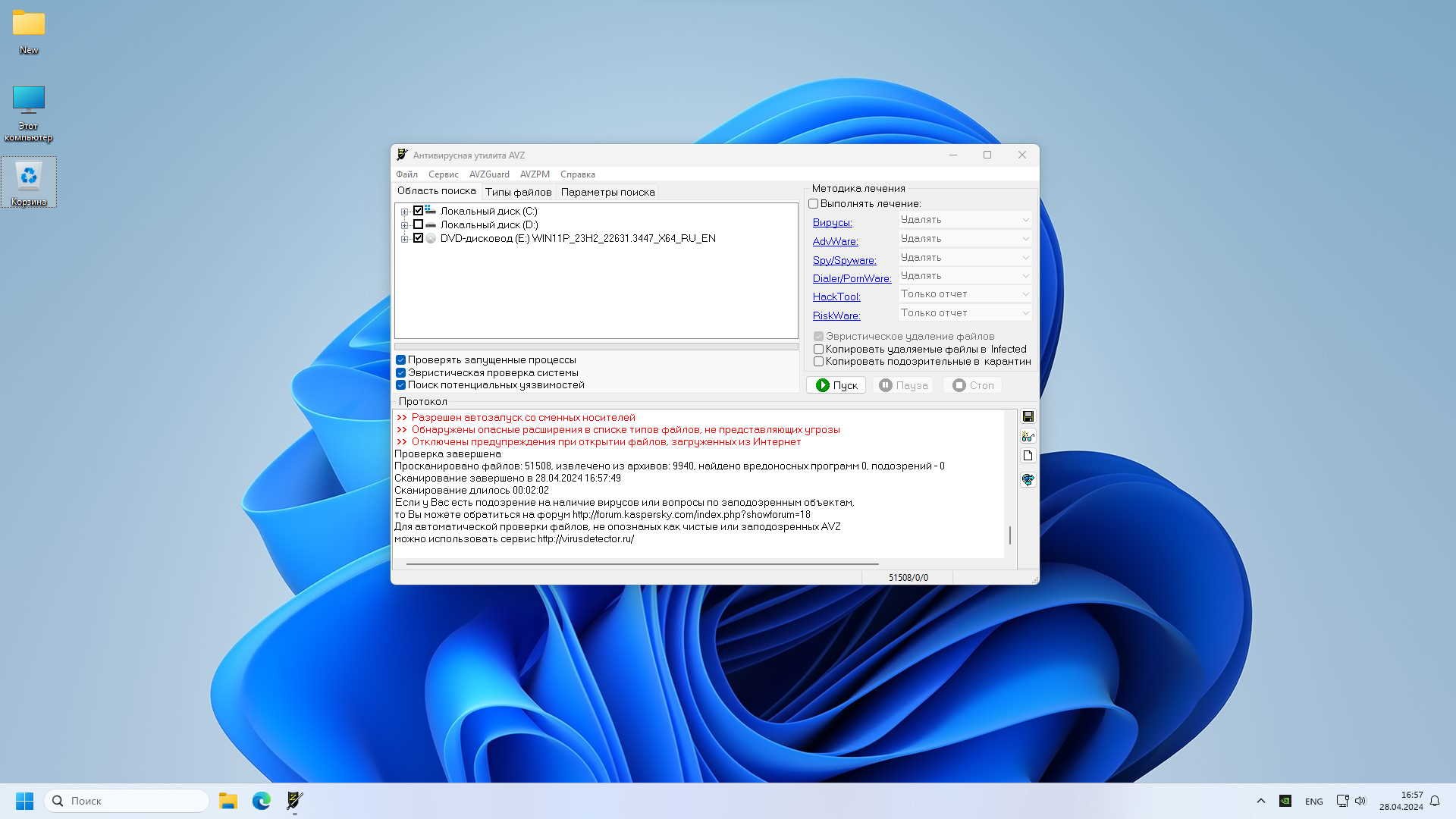The width and height of the screenshot is (1456, 819).
Task: Click the protocol horizontal scrollbar
Action: (642, 563)
